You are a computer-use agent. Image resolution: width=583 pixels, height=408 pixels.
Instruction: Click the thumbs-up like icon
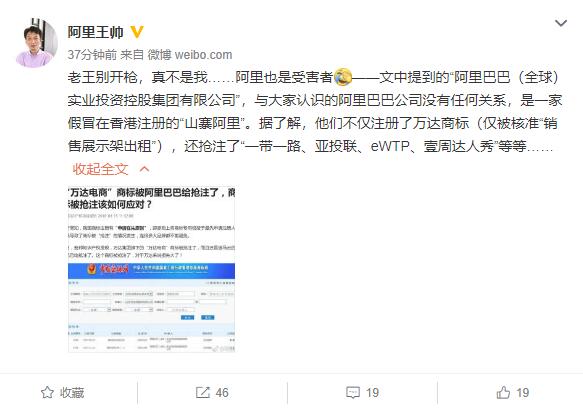(503, 392)
